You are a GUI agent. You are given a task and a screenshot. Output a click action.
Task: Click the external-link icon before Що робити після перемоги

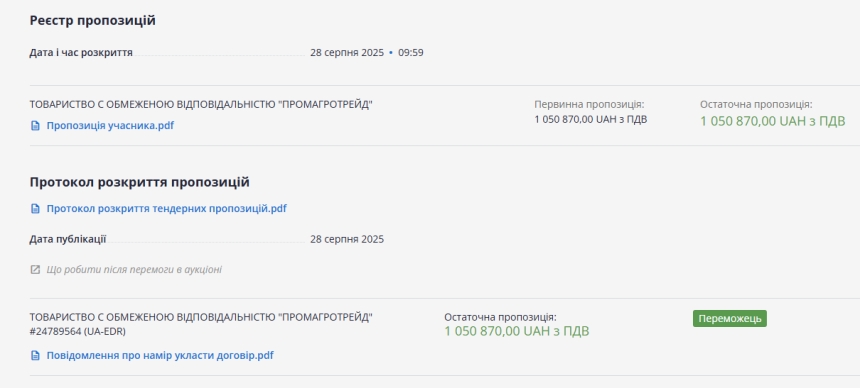pyautogui.click(x=35, y=269)
